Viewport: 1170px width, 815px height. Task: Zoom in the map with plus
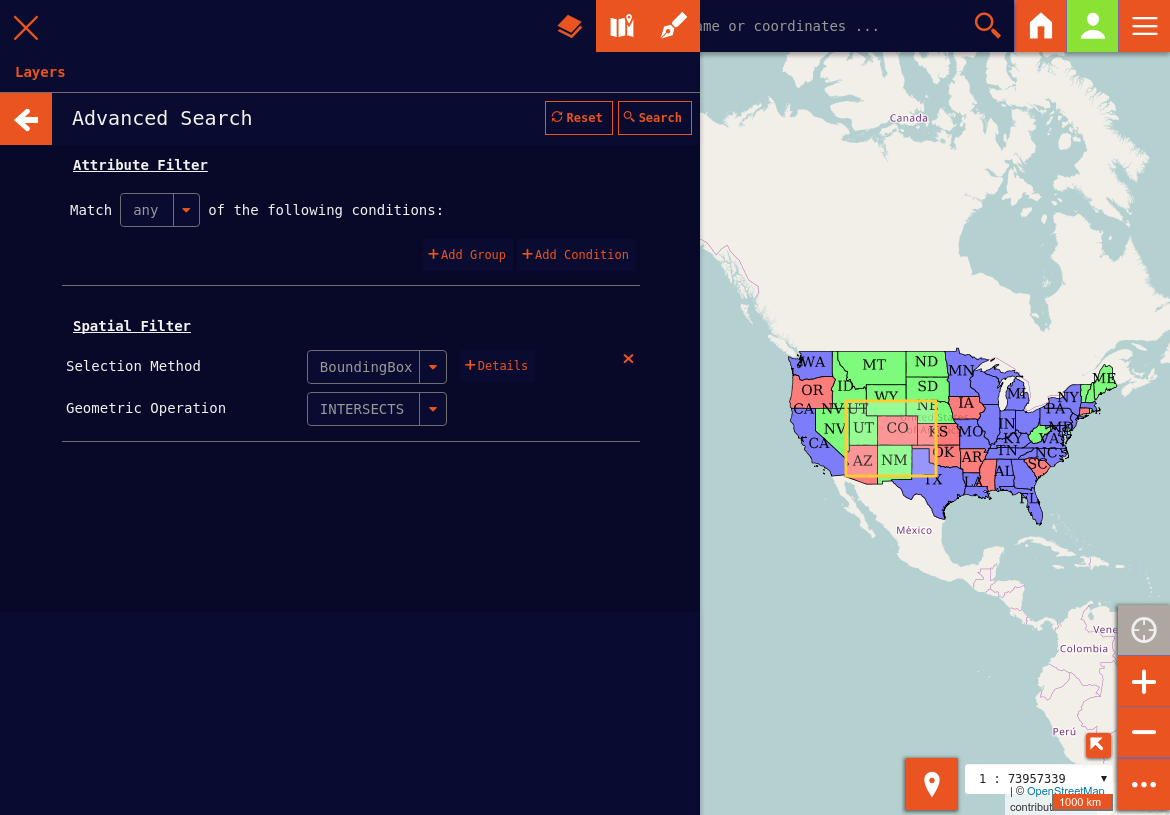[x=1143, y=682]
